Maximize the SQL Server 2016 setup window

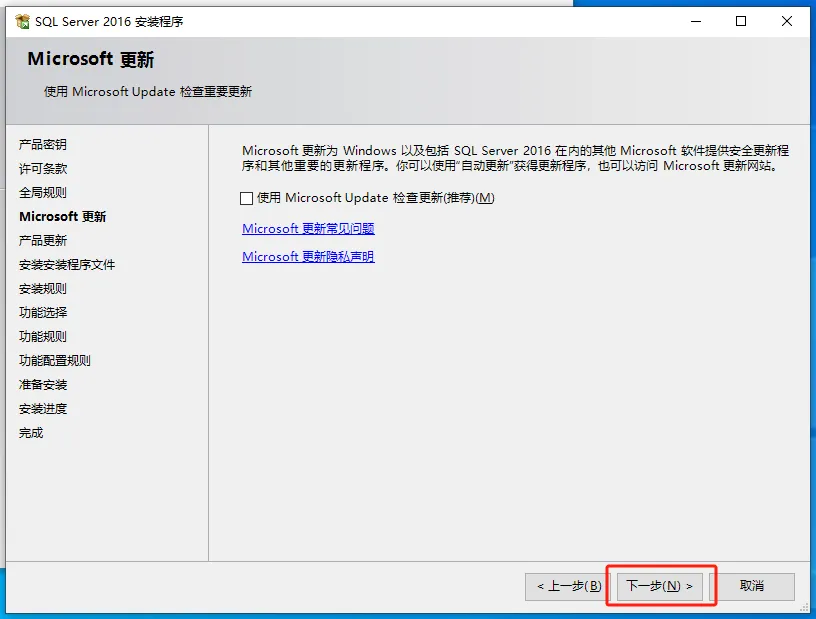(x=741, y=21)
